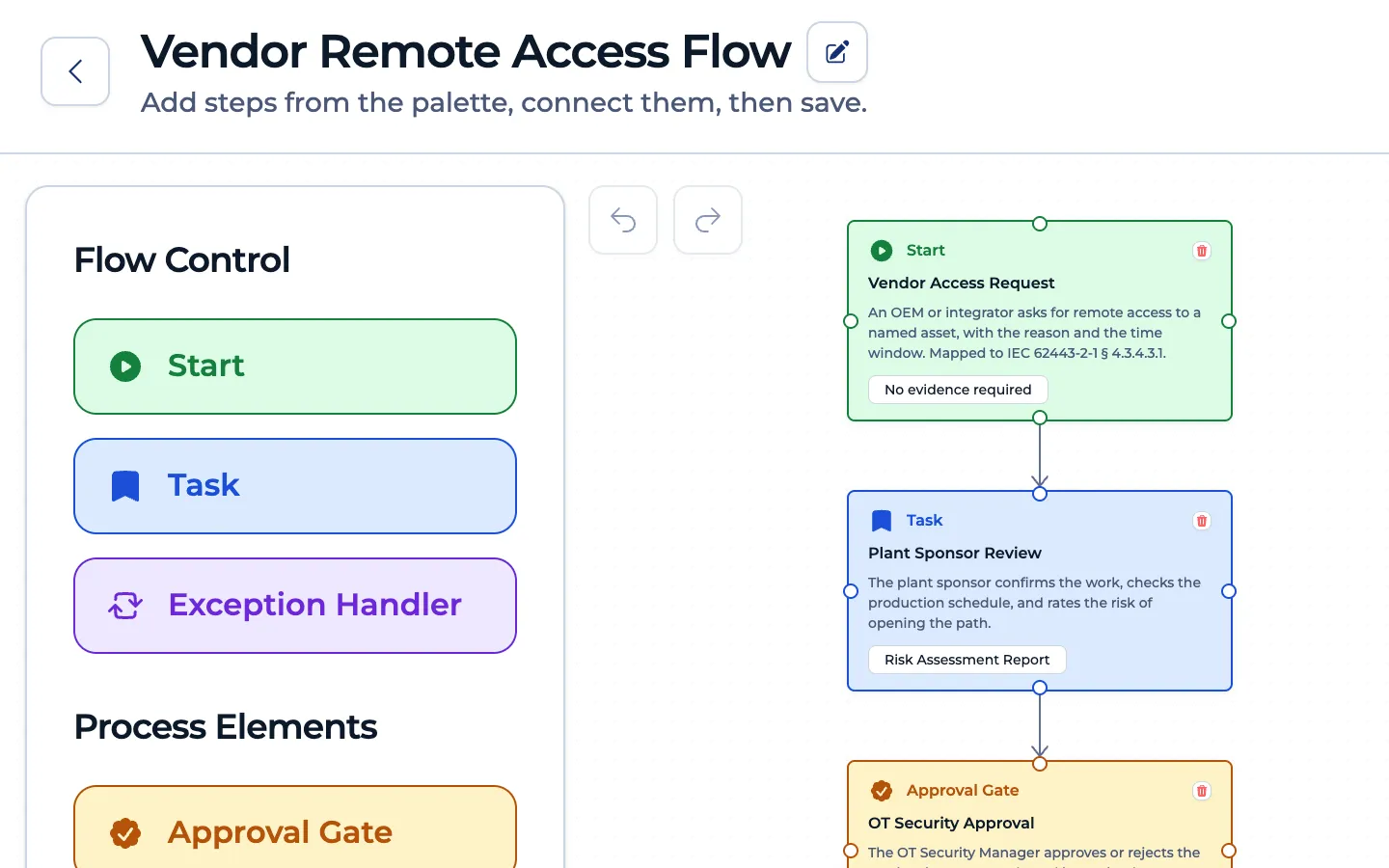
Task: Click the 'Process Elements' palette heading
Action: point(226,726)
